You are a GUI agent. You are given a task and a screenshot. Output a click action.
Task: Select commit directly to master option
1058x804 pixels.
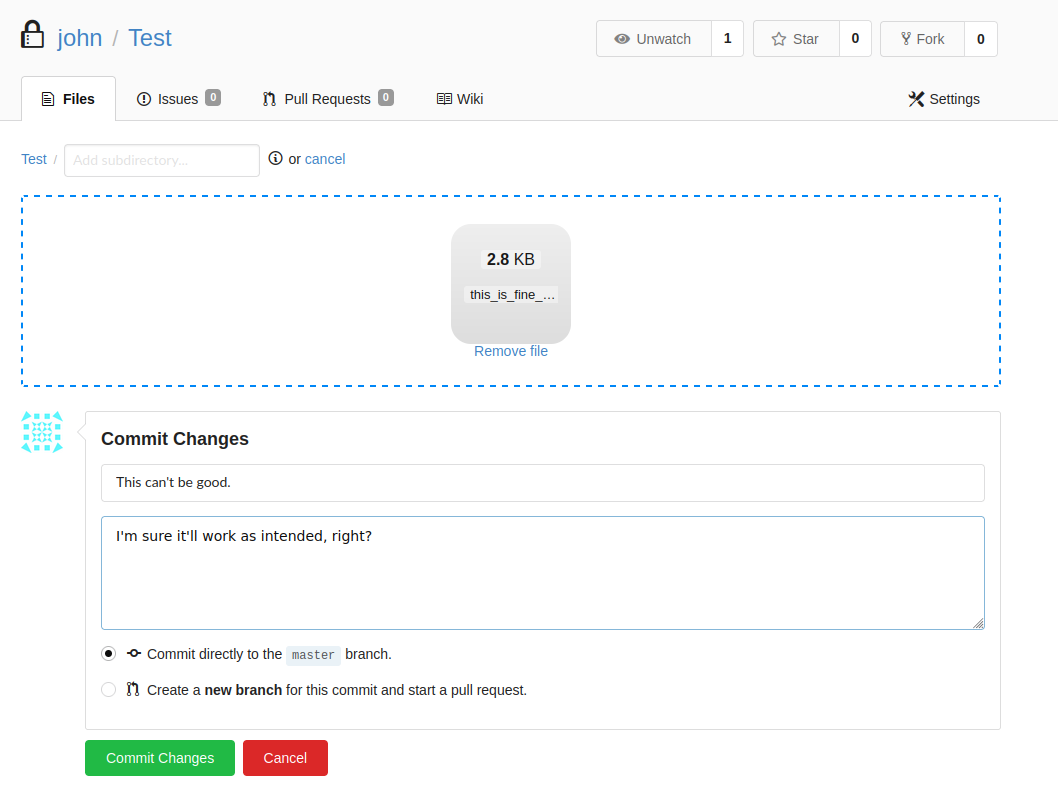pos(109,654)
